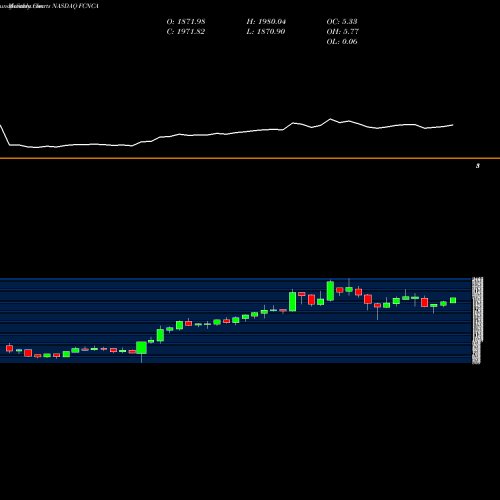Screen dimensions: 500x500
Task: Select the OC: 5.33 reading
Action: coord(342,22)
